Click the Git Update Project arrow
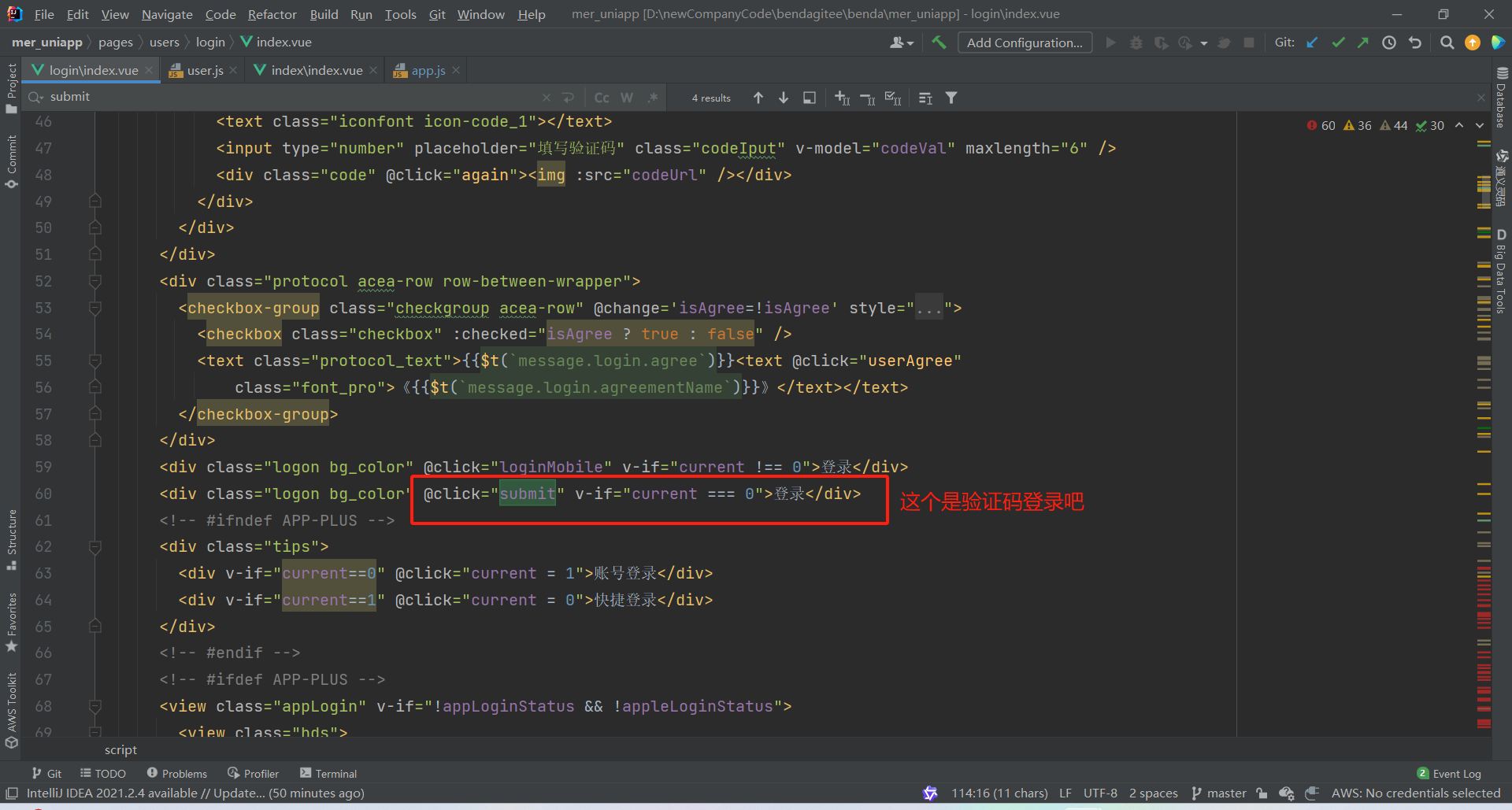This screenshot has width=1512, height=810. click(1312, 43)
